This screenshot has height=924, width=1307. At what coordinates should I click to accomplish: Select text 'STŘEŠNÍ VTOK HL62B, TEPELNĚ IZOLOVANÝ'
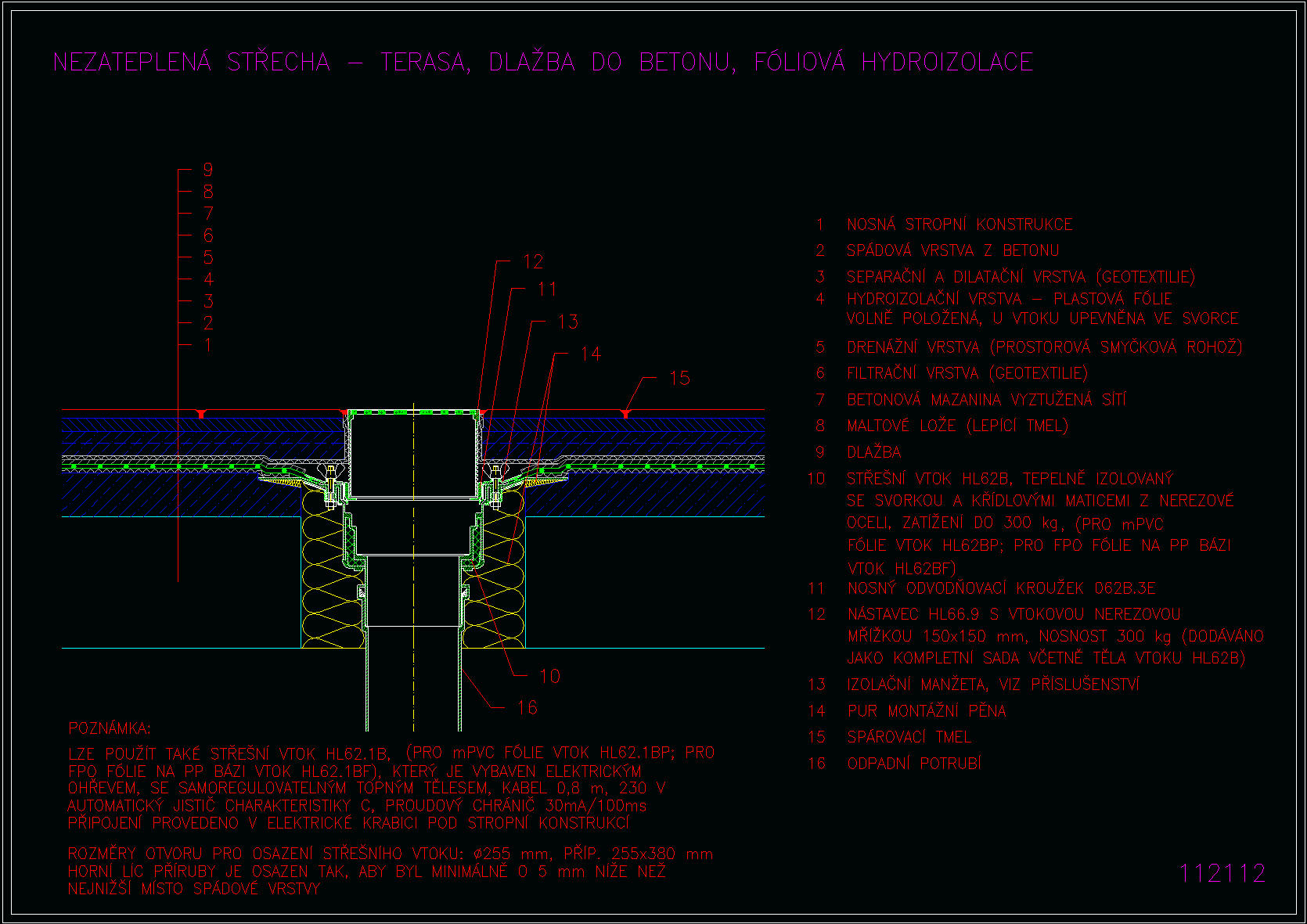(1010, 479)
